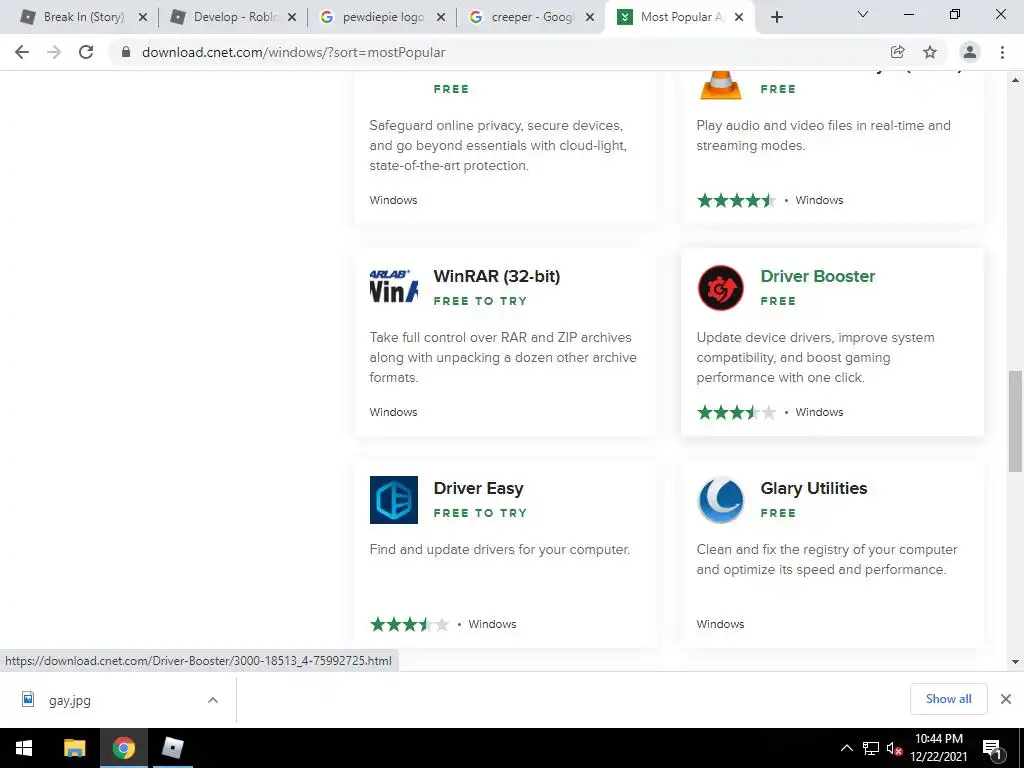
Task: Expand options chevron for gay.jpg download
Action: tap(213, 700)
